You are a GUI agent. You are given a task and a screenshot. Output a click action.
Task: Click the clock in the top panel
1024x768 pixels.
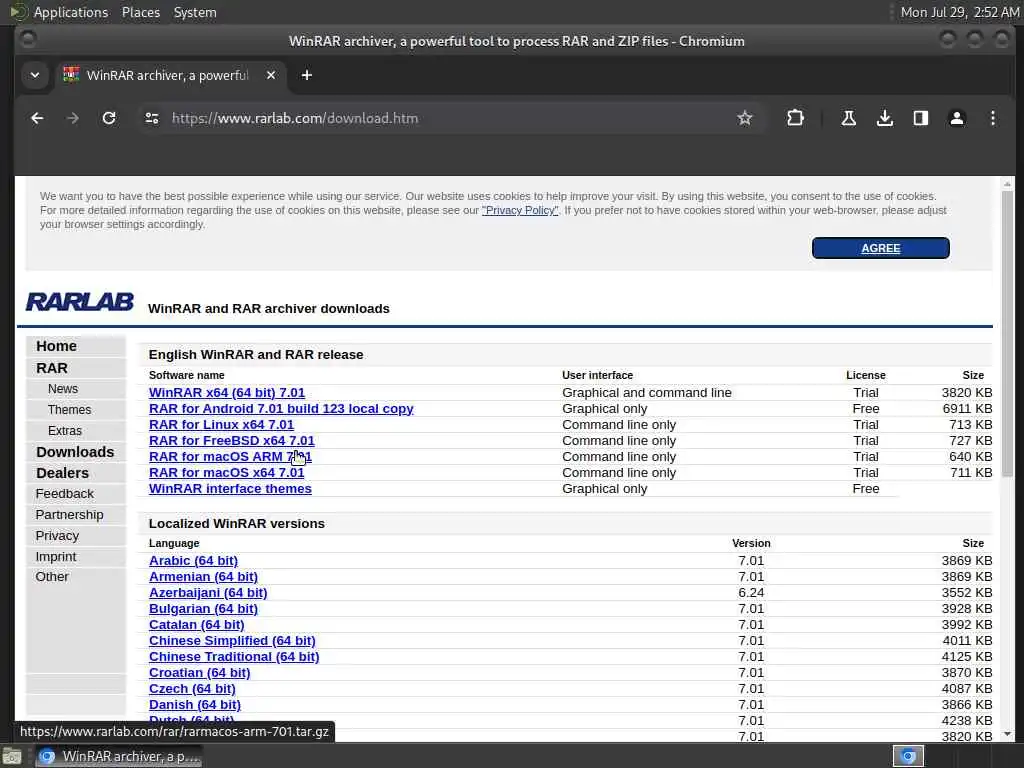coord(959,12)
